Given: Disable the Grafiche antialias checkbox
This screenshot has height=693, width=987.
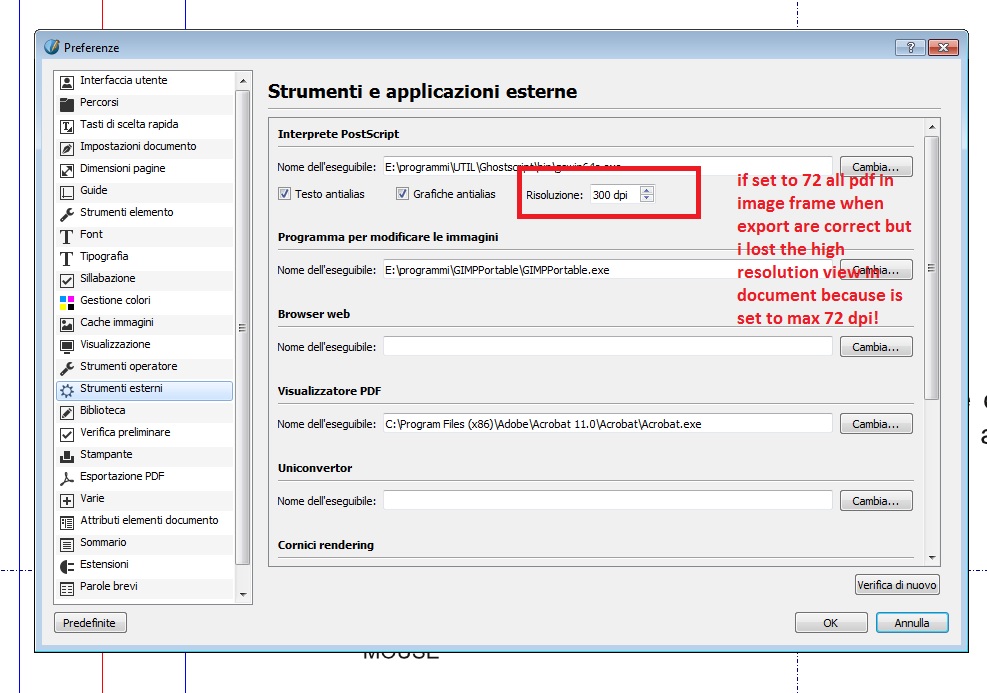Looking at the screenshot, I should tap(403, 194).
